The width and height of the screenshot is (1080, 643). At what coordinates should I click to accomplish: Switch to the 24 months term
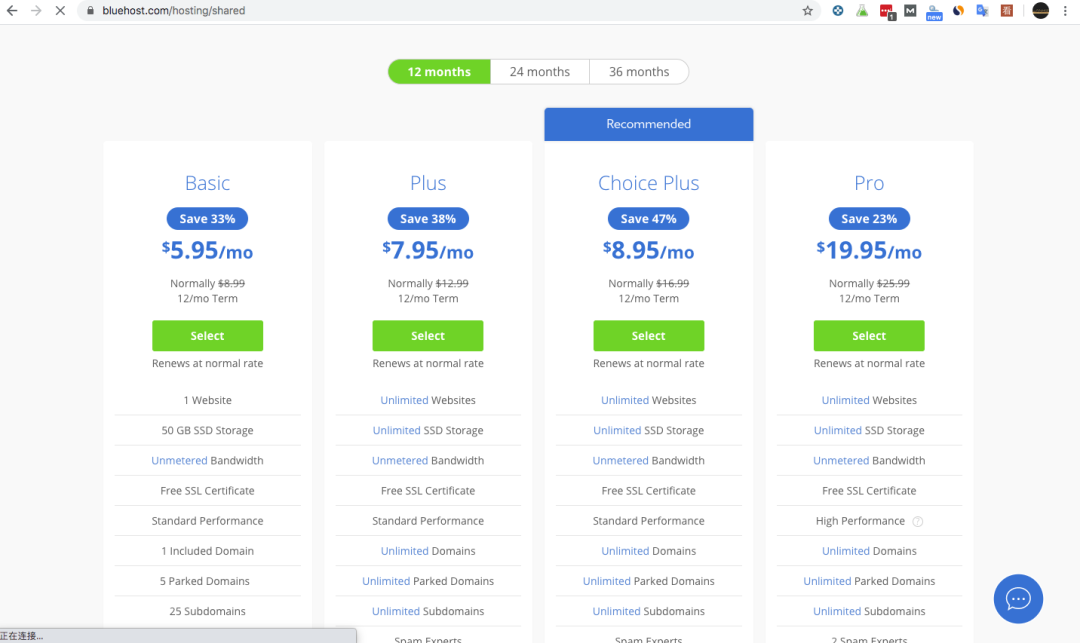click(540, 72)
